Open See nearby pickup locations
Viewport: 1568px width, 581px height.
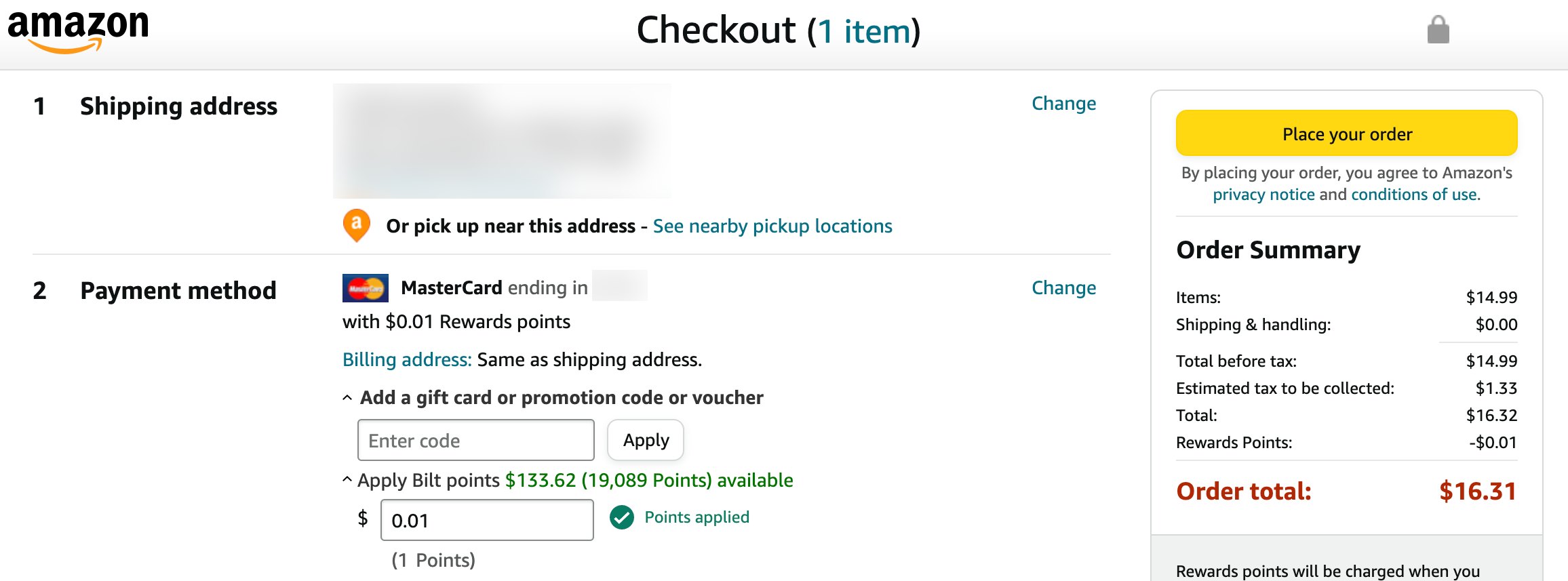click(x=772, y=226)
